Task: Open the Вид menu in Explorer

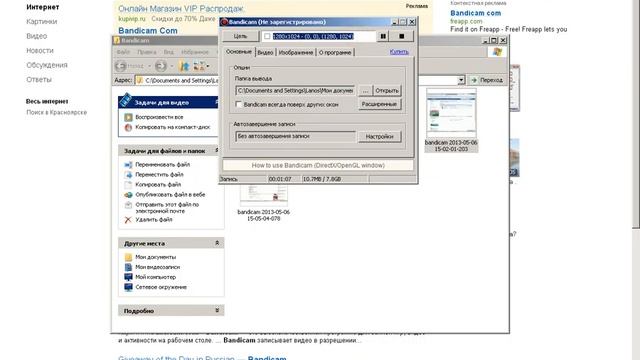Action: pyautogui.click(x=169, y=52)
